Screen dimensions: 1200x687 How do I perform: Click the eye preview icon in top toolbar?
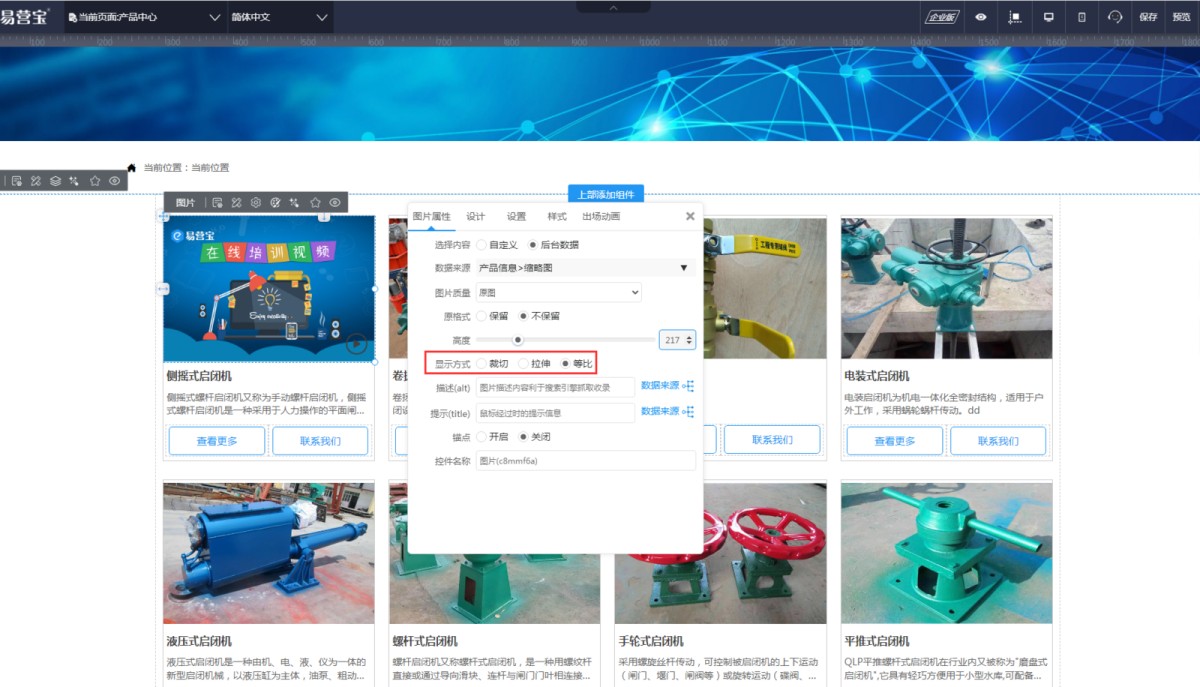point(981,17)
